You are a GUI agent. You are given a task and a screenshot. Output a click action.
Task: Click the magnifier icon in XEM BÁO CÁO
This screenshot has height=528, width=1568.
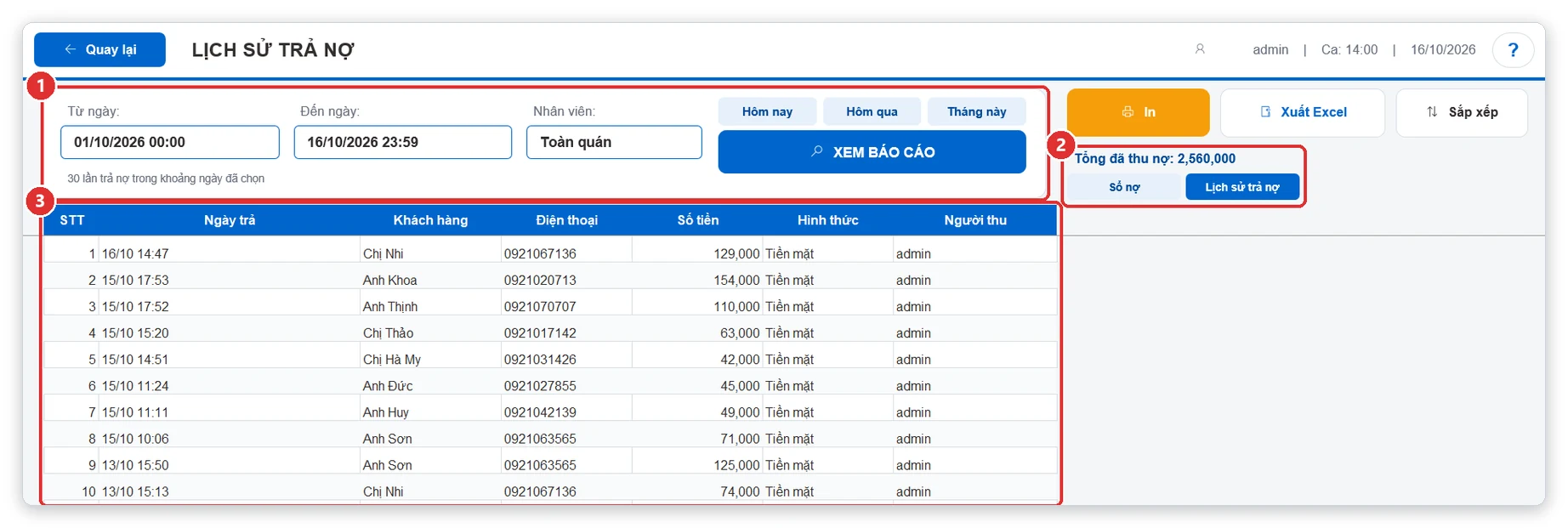tap(817, 151)
